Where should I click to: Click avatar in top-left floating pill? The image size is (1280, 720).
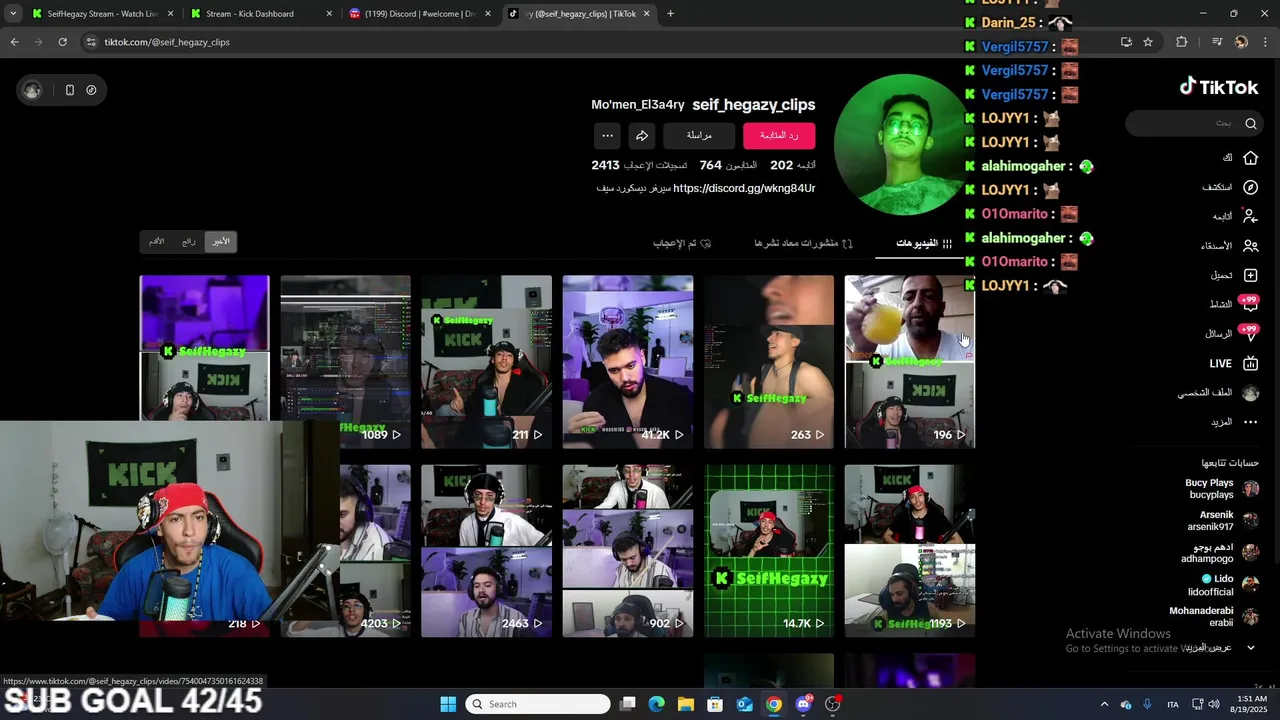point(33,90)
